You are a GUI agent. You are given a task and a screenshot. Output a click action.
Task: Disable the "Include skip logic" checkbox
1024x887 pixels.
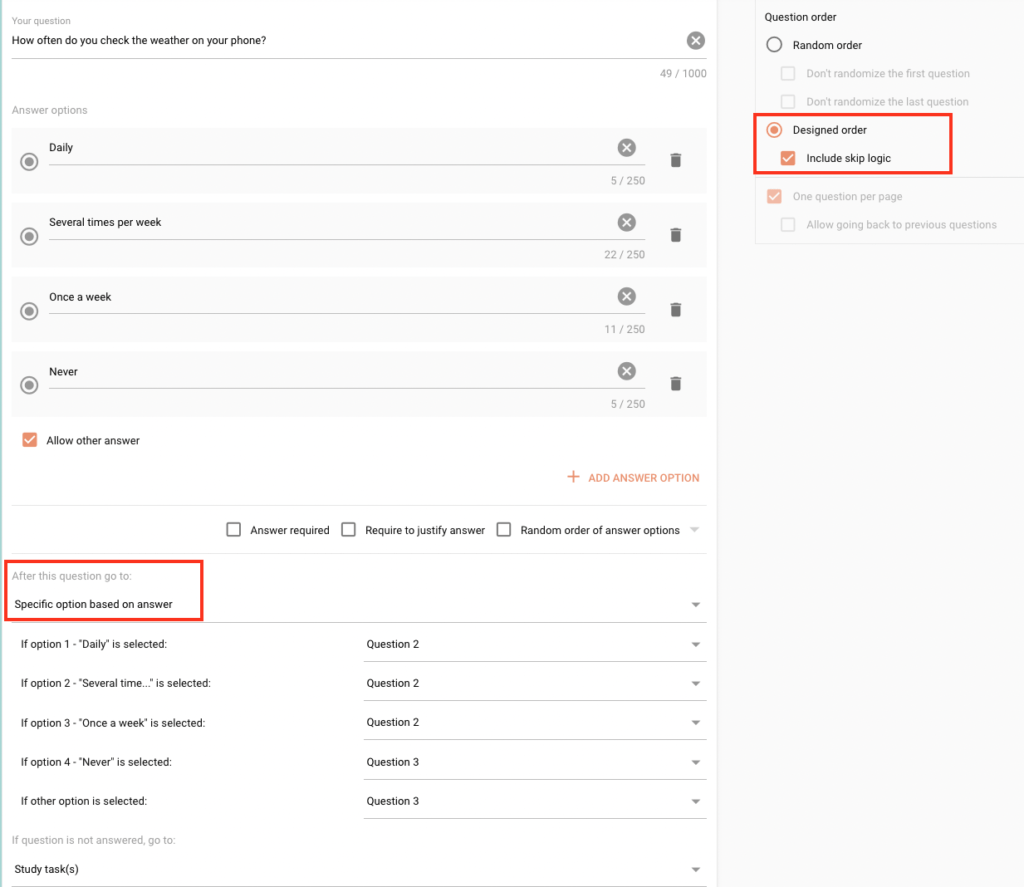point(787,157)
